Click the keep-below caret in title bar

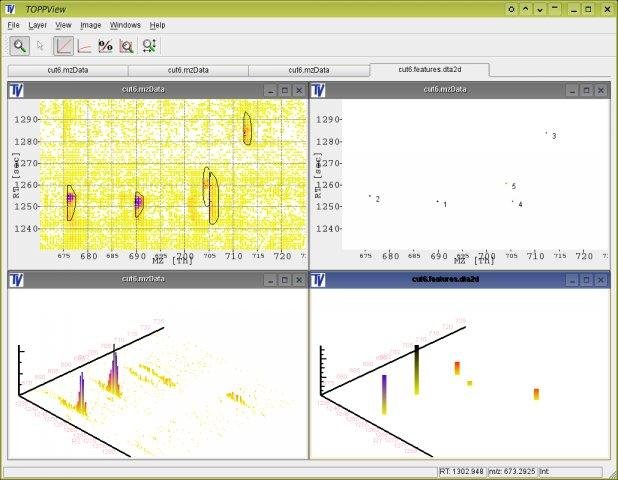(x=540, y=9)
